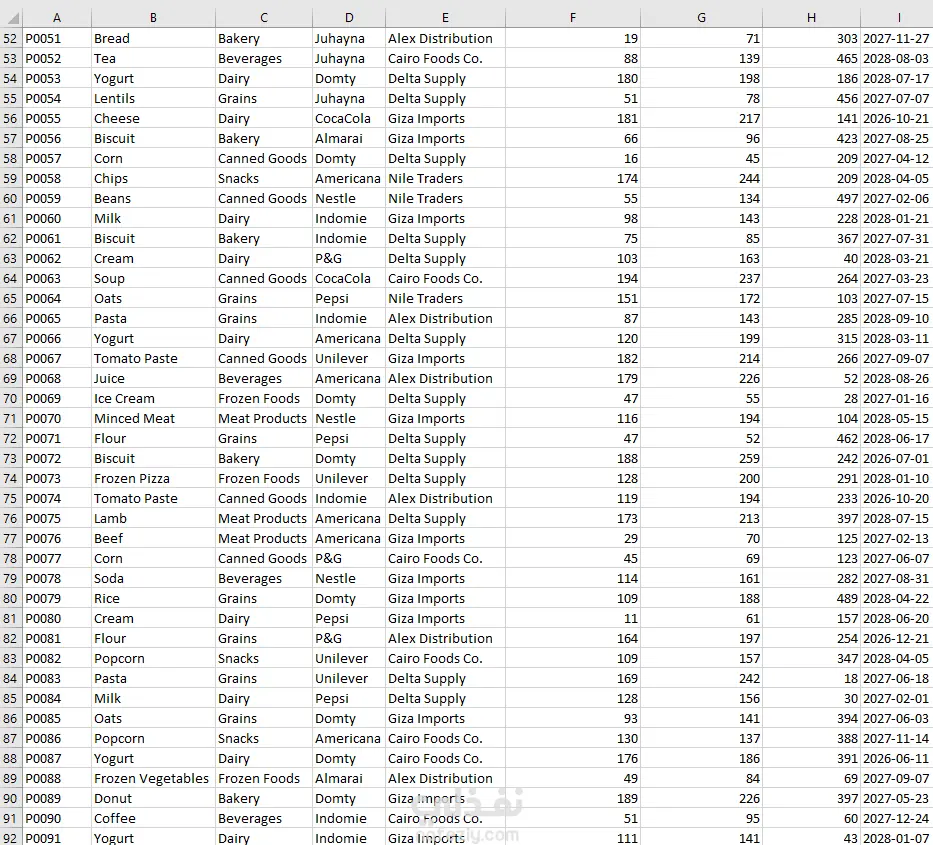Click the Minced Meat product cell
Image resolution: width=933 pixels, height=845 pixels.
(154, 419)
